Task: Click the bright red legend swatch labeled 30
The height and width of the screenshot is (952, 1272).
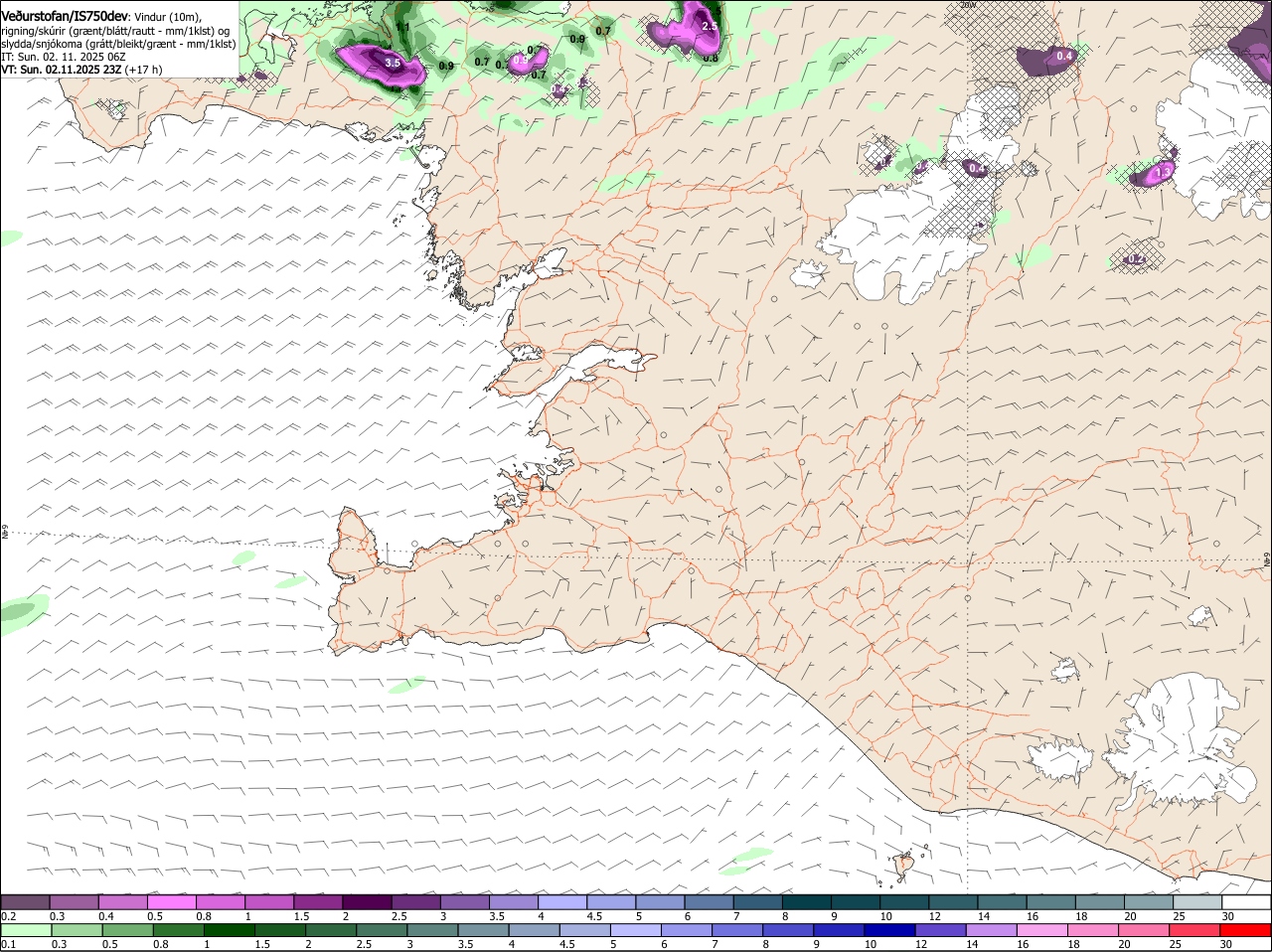Action: [x=1246, y=929]
